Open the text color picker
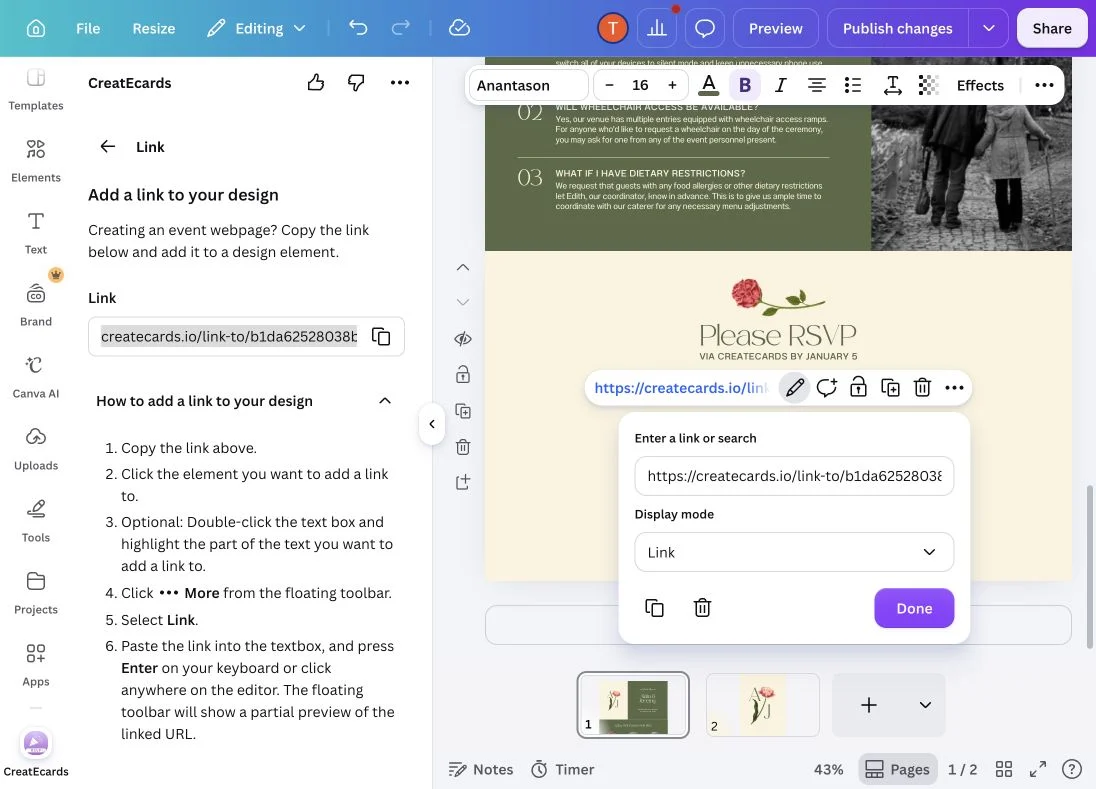The height and width of the screenshot is (789, 1096). 709,85
